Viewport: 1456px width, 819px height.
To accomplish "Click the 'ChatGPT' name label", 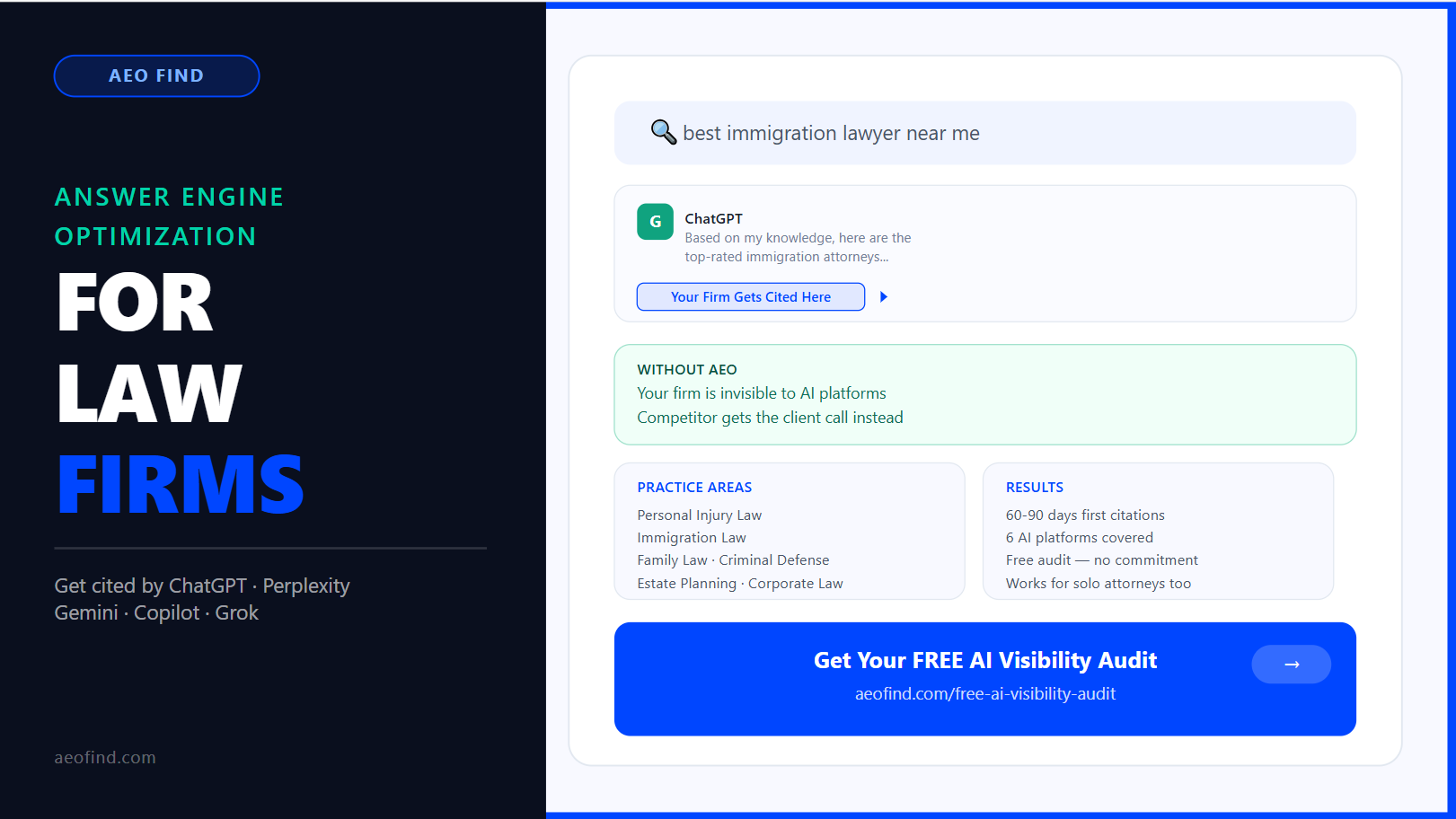I will click(x=713, y=218).
